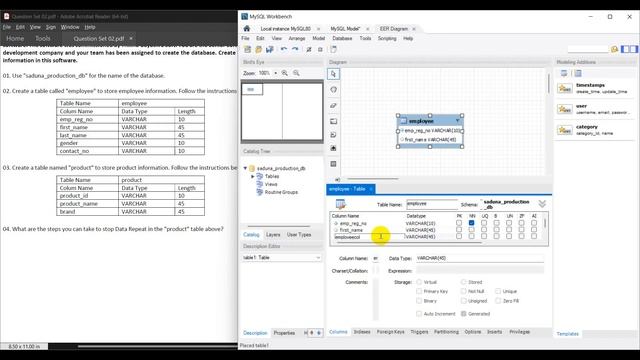Click table editor icon beside Table Name

[340, 204]
